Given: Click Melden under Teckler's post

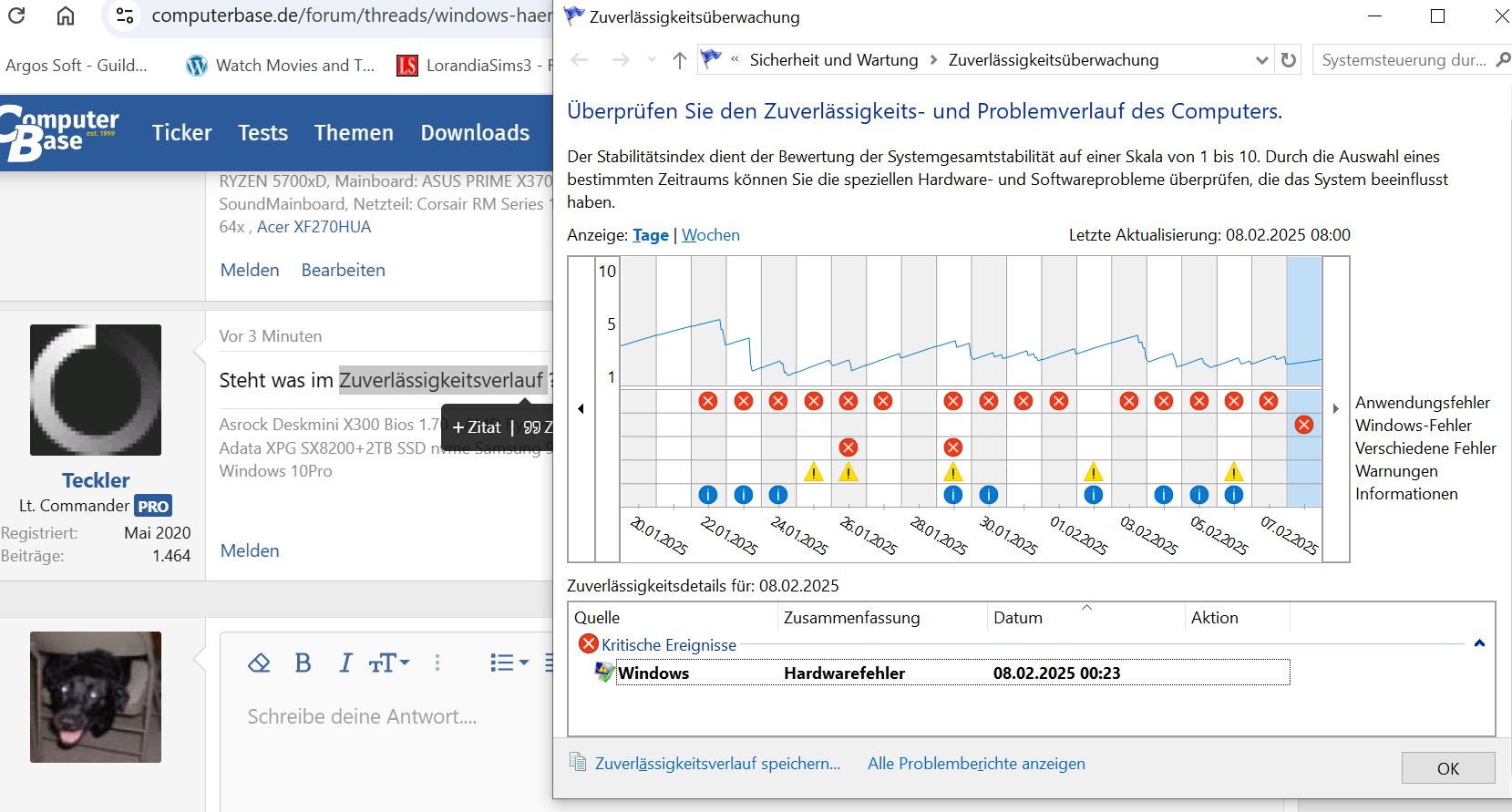Looking at the screenshot, I should [x=250, y=550].
